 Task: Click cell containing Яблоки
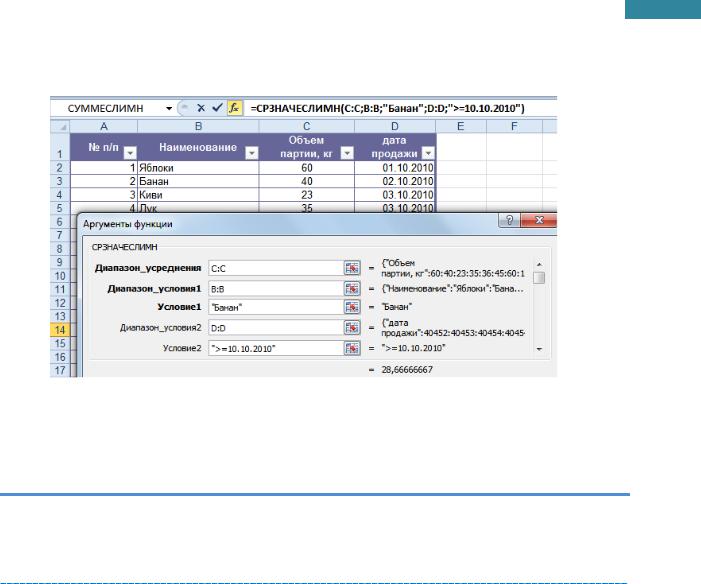click(x=198, y=168)
